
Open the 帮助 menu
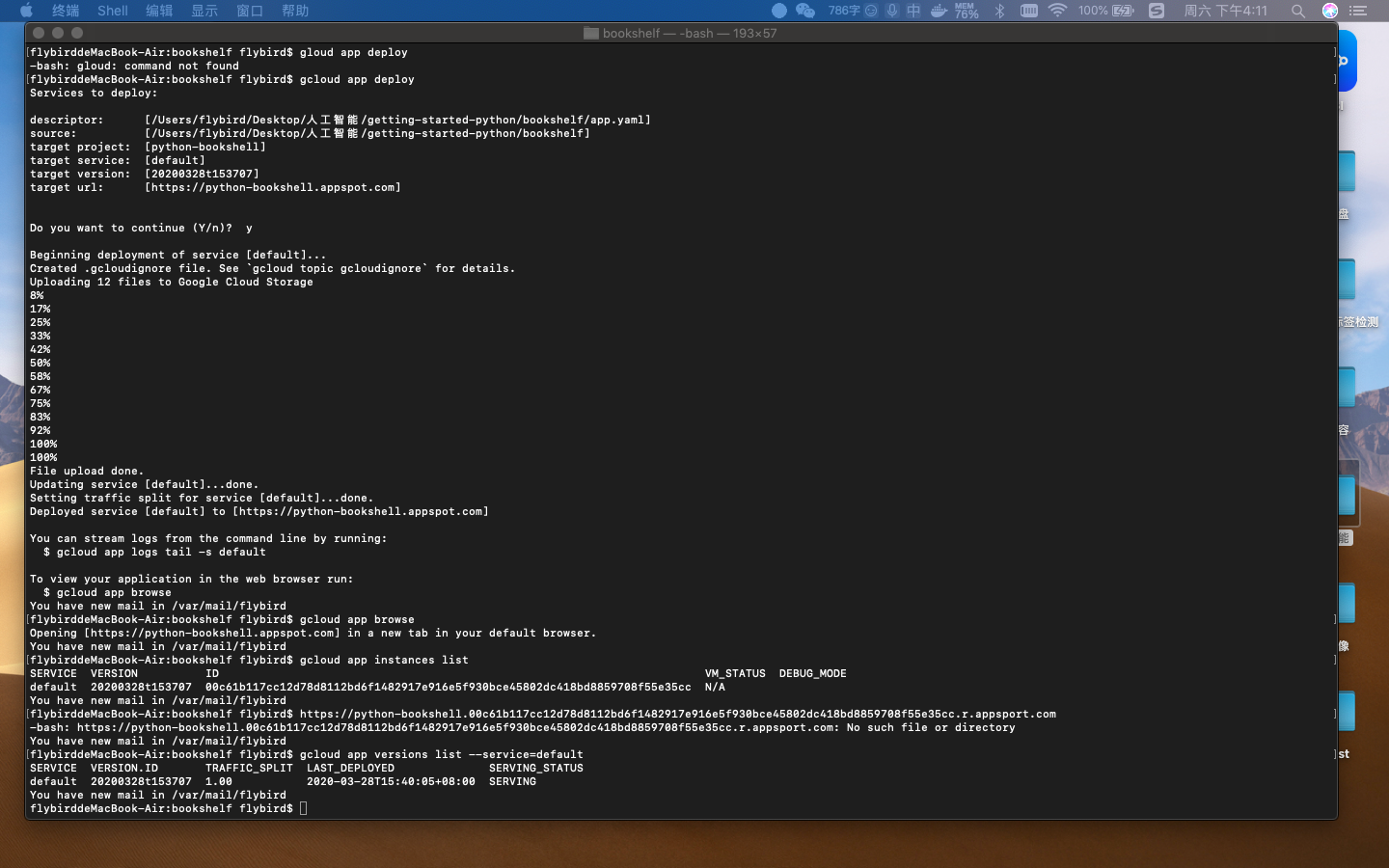click(295, 11)
